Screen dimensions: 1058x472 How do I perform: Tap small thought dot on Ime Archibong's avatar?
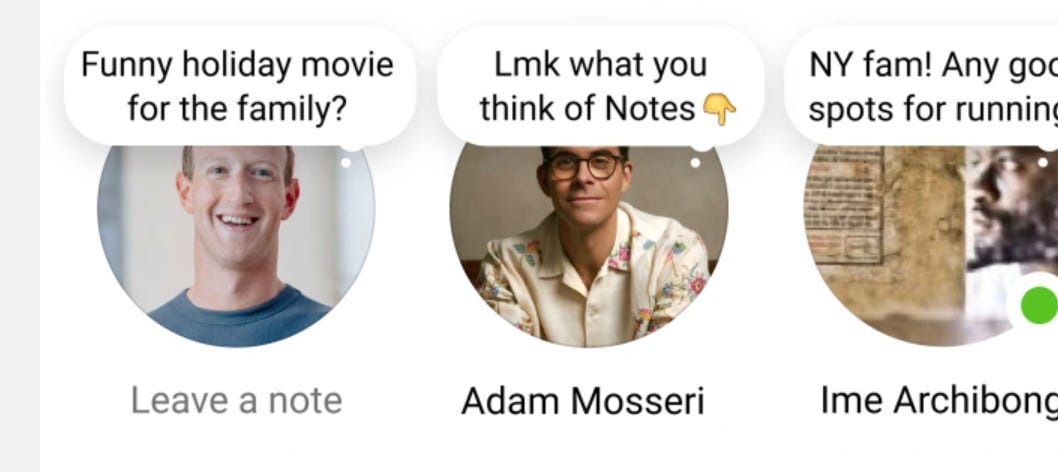[1042, 163]
